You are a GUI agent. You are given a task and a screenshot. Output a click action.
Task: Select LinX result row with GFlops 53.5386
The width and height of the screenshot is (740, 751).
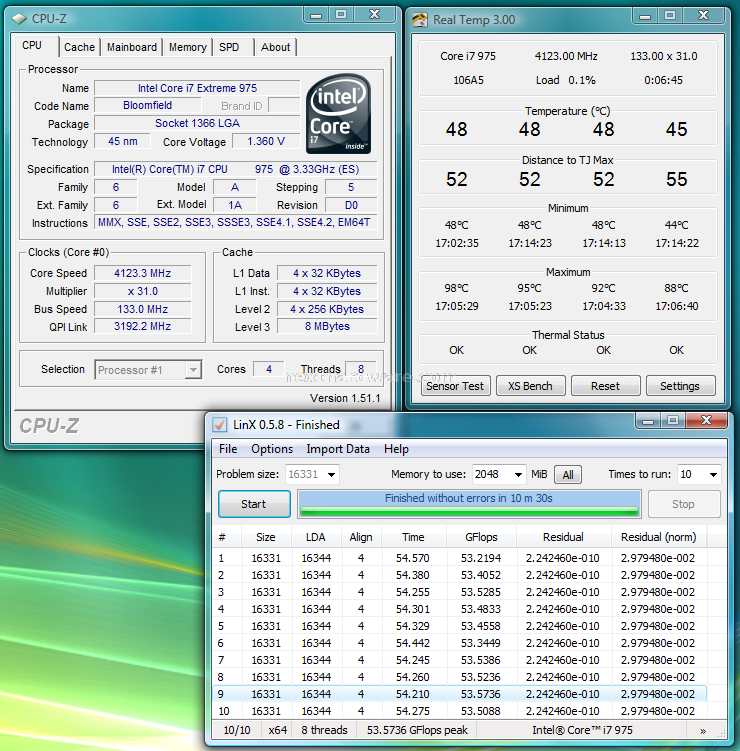point(460,660)
